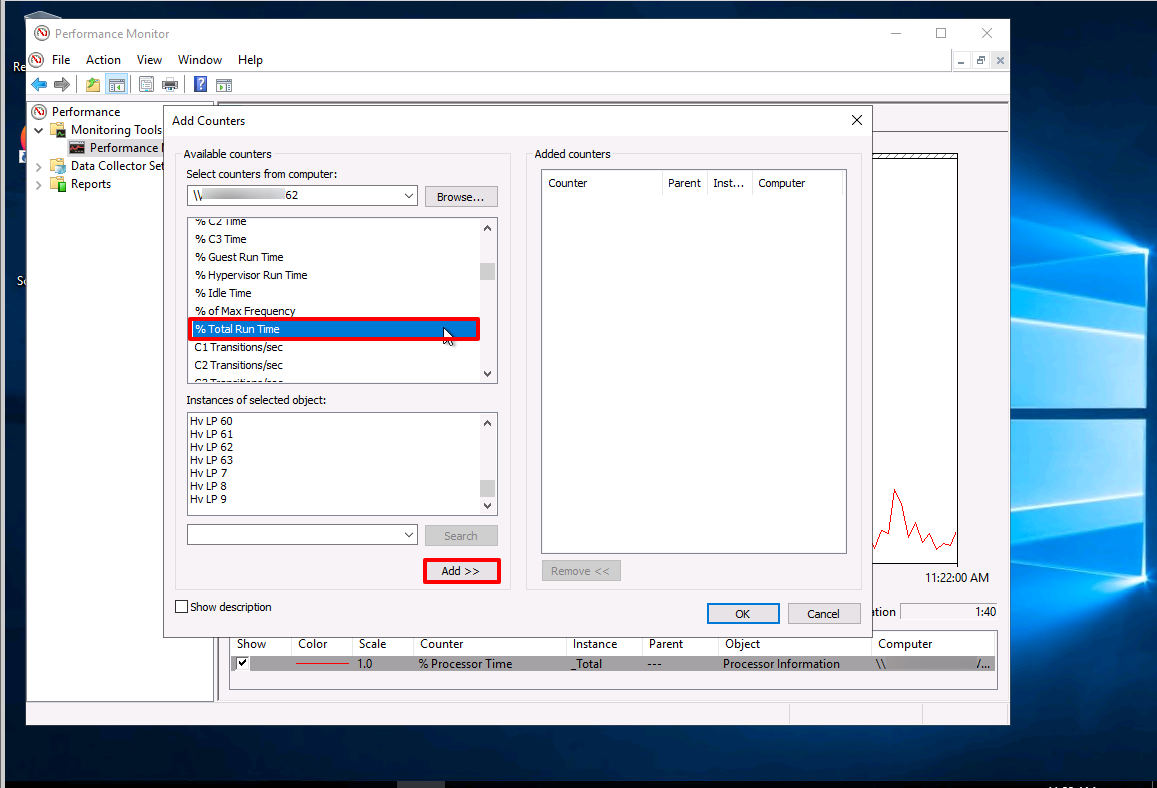
Task: Open the View menu
Action: click(x=149, y=60)
